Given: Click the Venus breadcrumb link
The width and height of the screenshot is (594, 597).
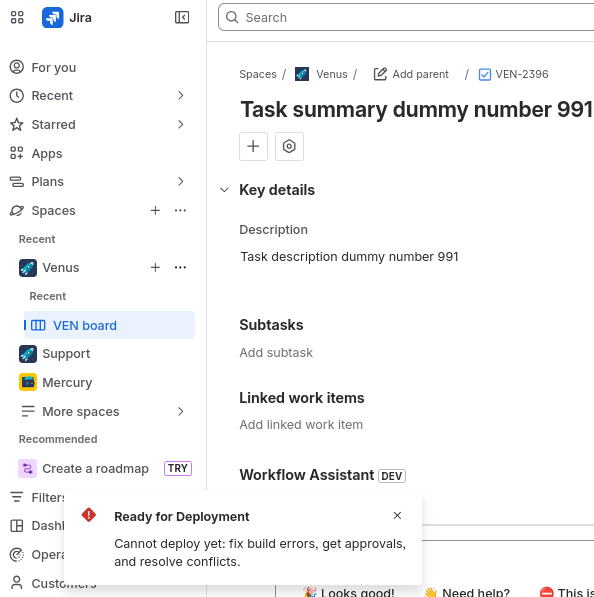Looking at the screenshot, I should (332, 74).
